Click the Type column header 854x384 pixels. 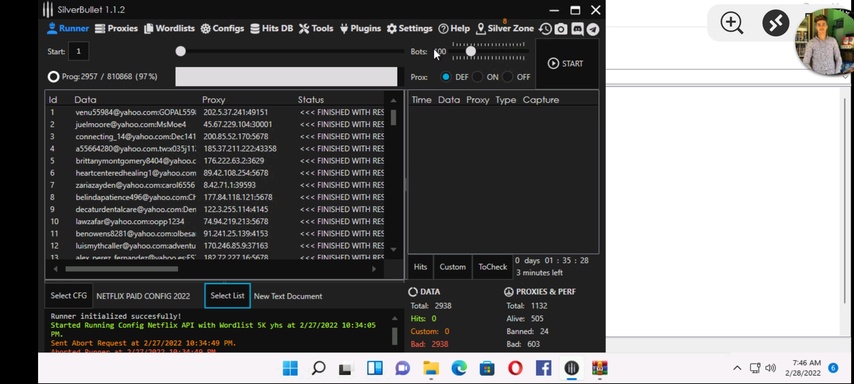505,100
